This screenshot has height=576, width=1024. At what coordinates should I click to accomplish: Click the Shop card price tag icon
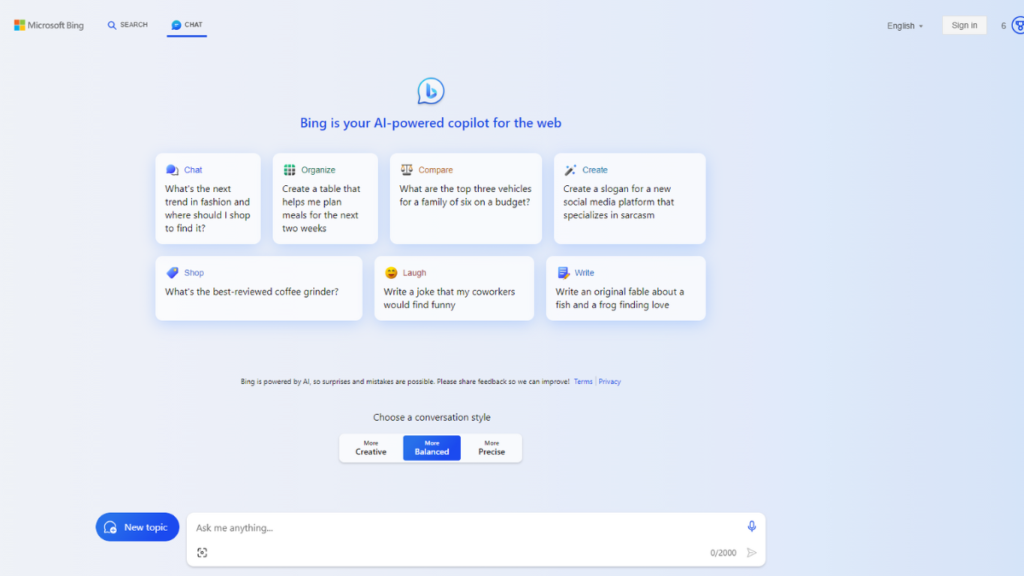[172, 272]
